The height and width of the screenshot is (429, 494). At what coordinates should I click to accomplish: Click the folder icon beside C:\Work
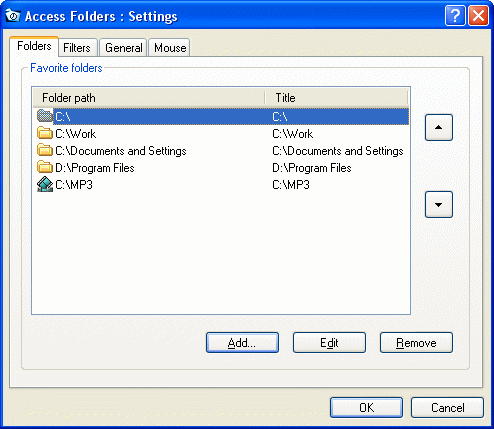coord(45,134)
